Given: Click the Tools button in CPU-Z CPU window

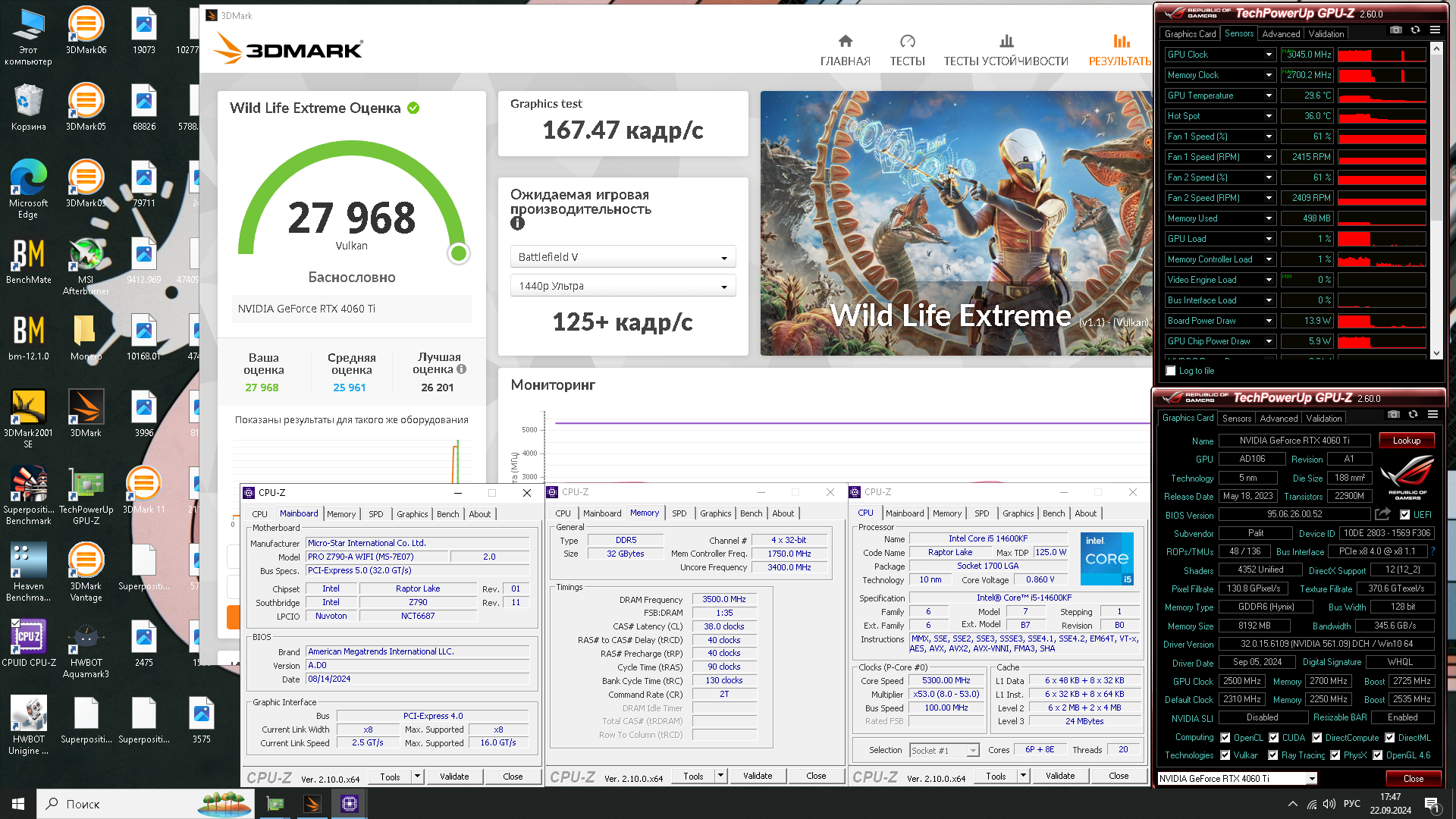Looking at the screenshot, I should [x=996, y=776].
